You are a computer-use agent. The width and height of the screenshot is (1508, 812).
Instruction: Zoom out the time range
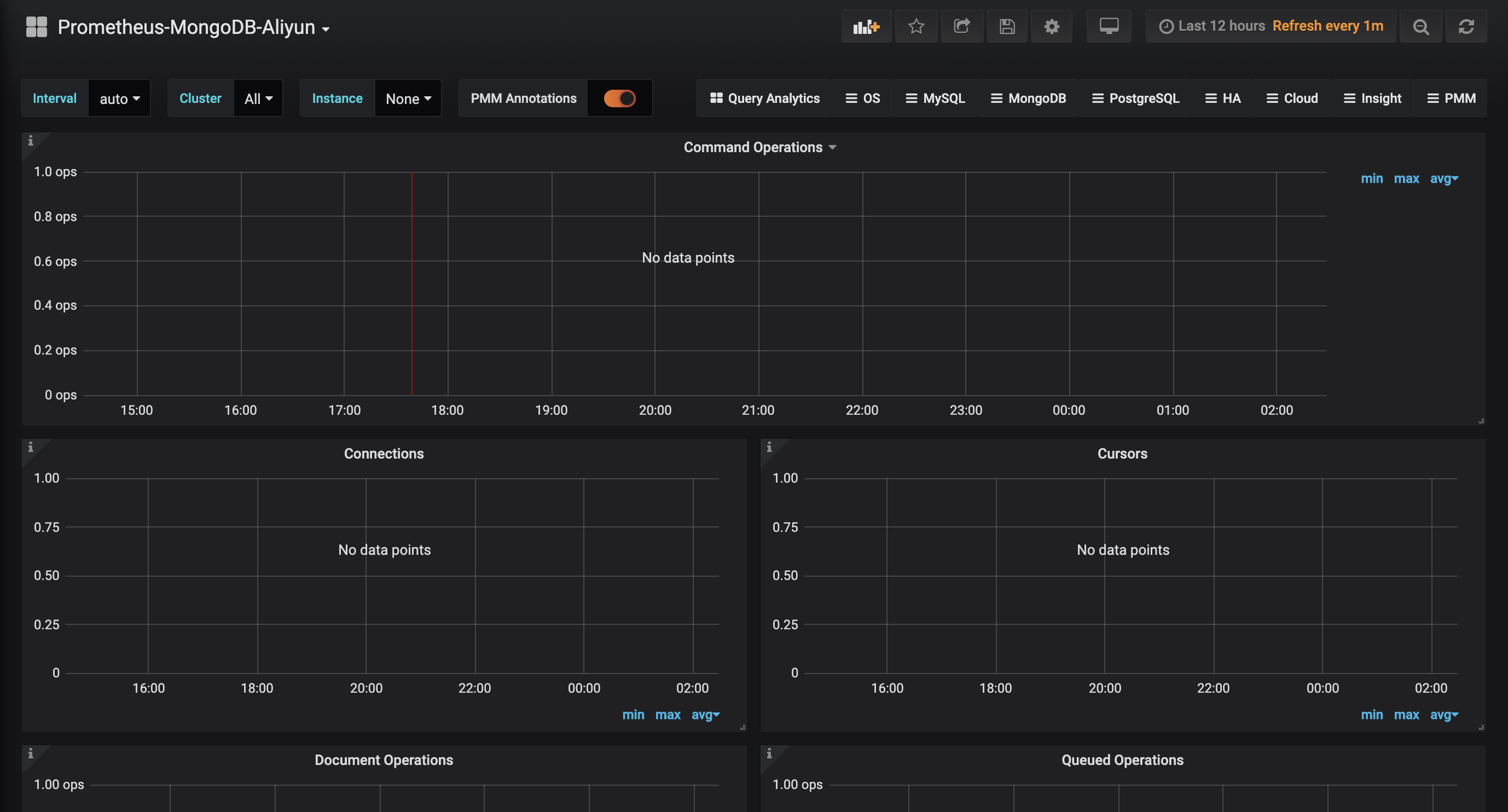[x=1421, y=26]
